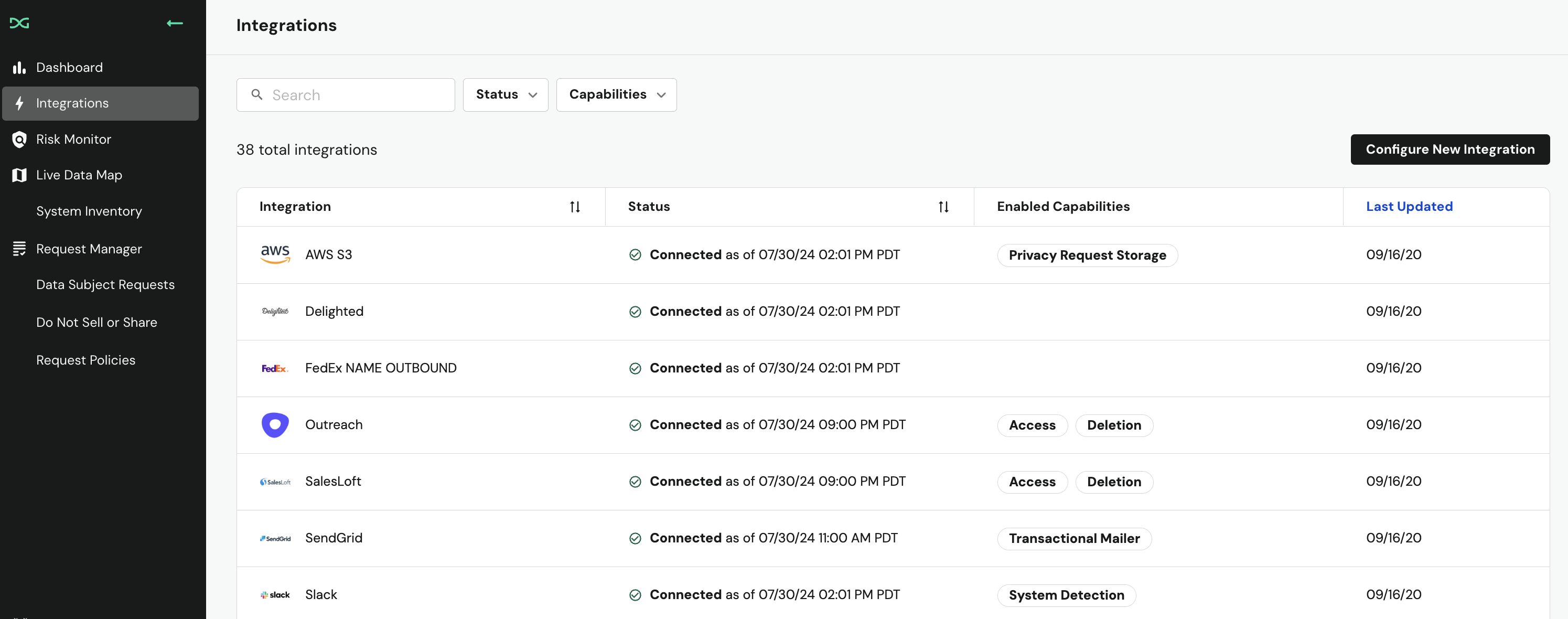Click Deletion tag in Outreach row

click(1114, 425)
